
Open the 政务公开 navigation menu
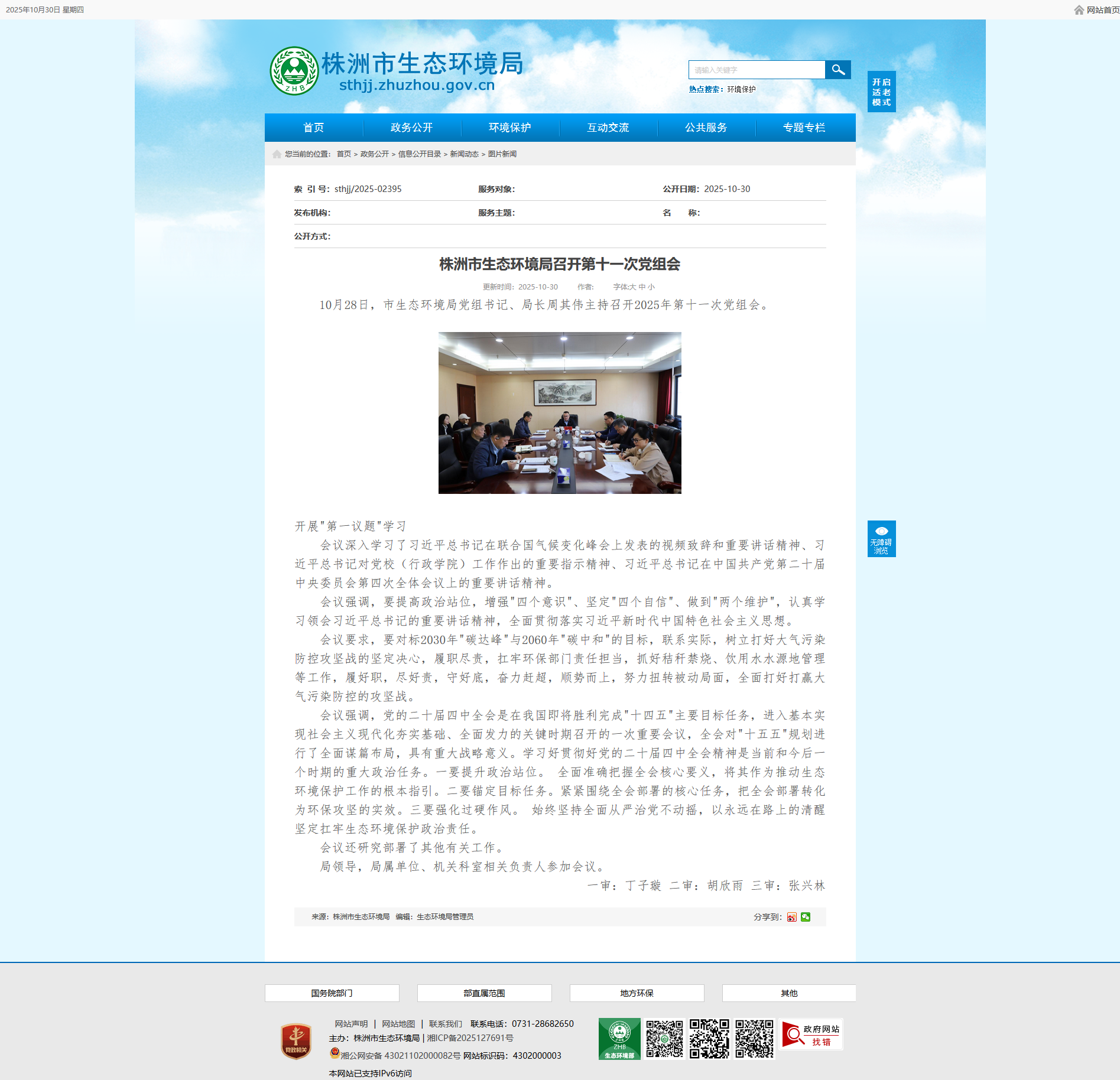pyautogui.click(x=411, y=128)
